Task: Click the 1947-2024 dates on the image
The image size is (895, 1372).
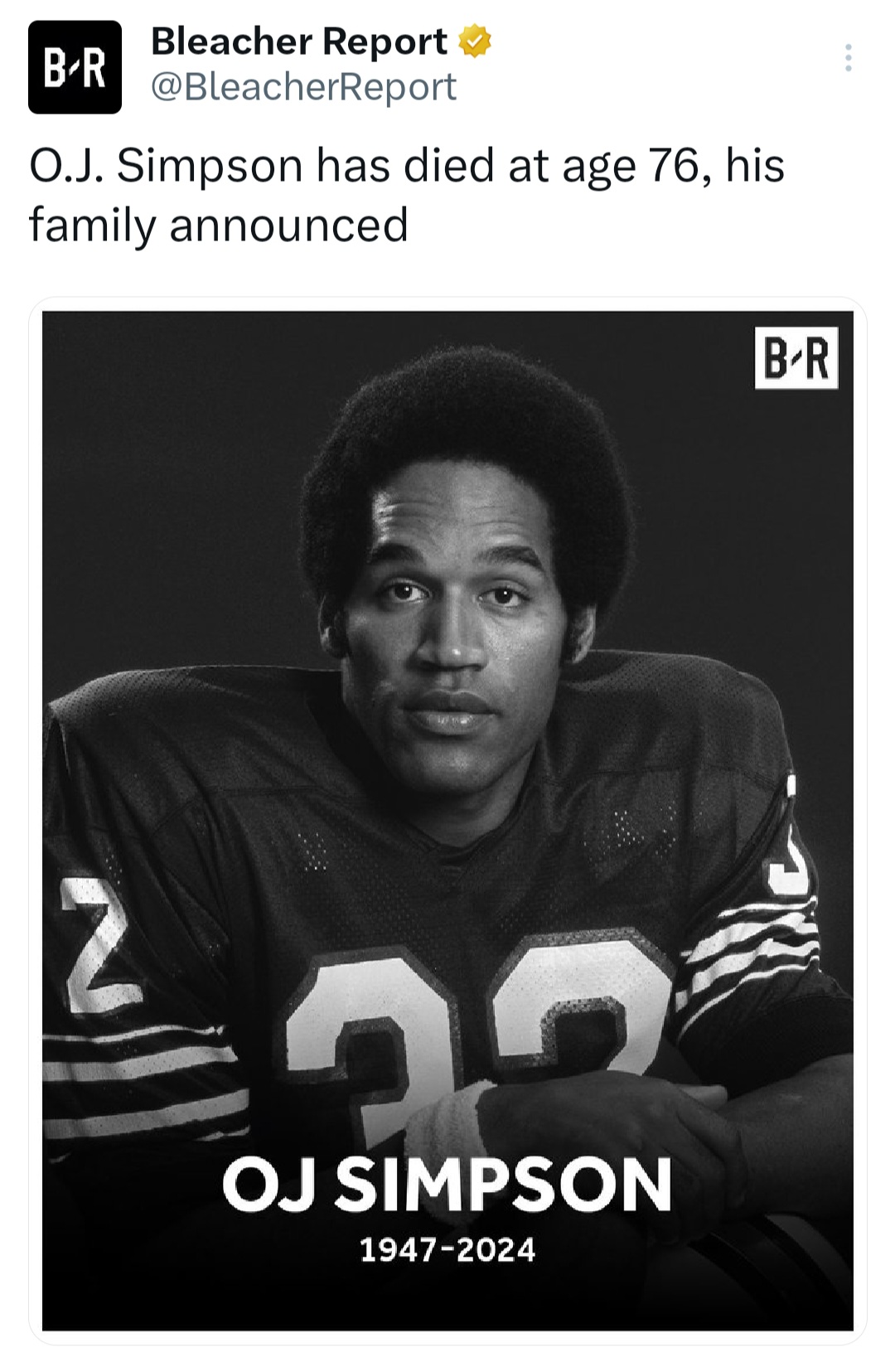Action: (447, 1249)
